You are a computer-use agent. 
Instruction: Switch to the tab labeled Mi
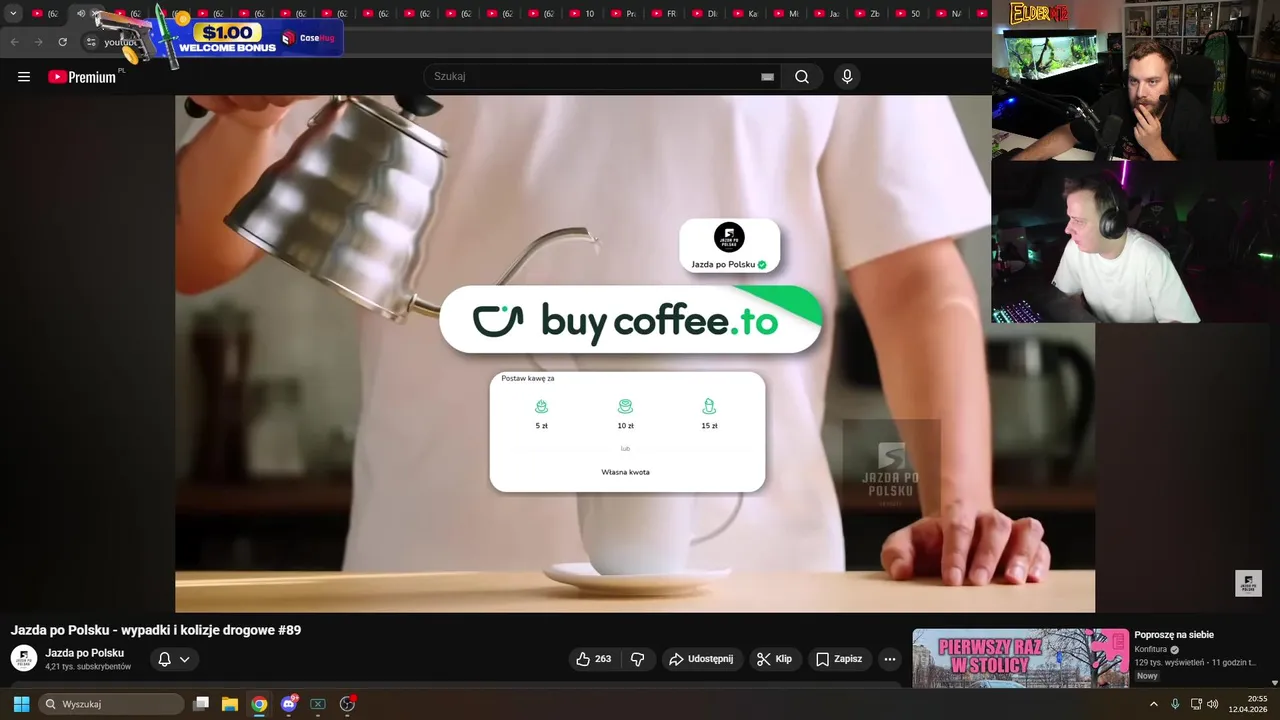[786, 14]
